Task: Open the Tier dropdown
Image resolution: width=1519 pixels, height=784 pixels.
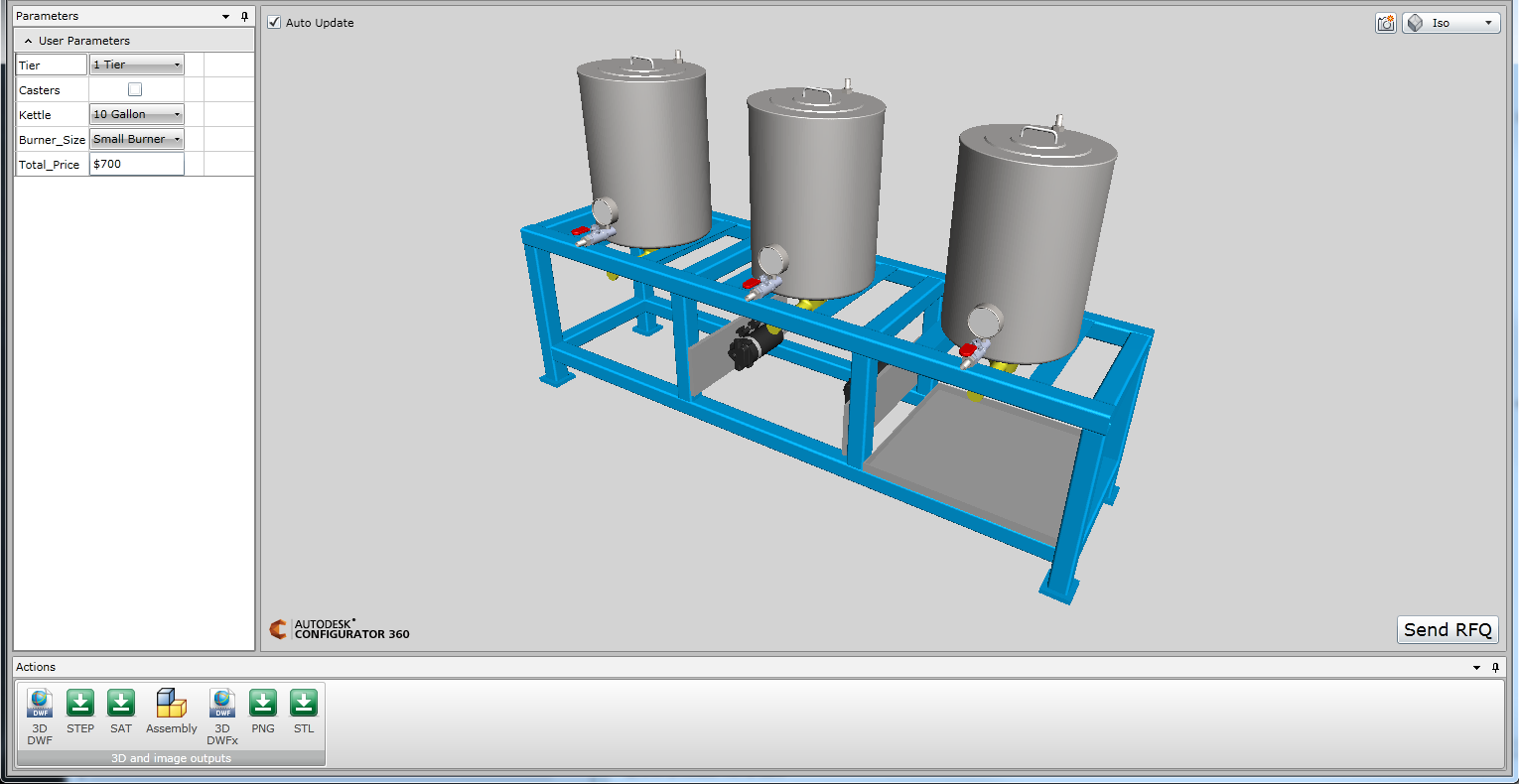Action: point(137,65)
